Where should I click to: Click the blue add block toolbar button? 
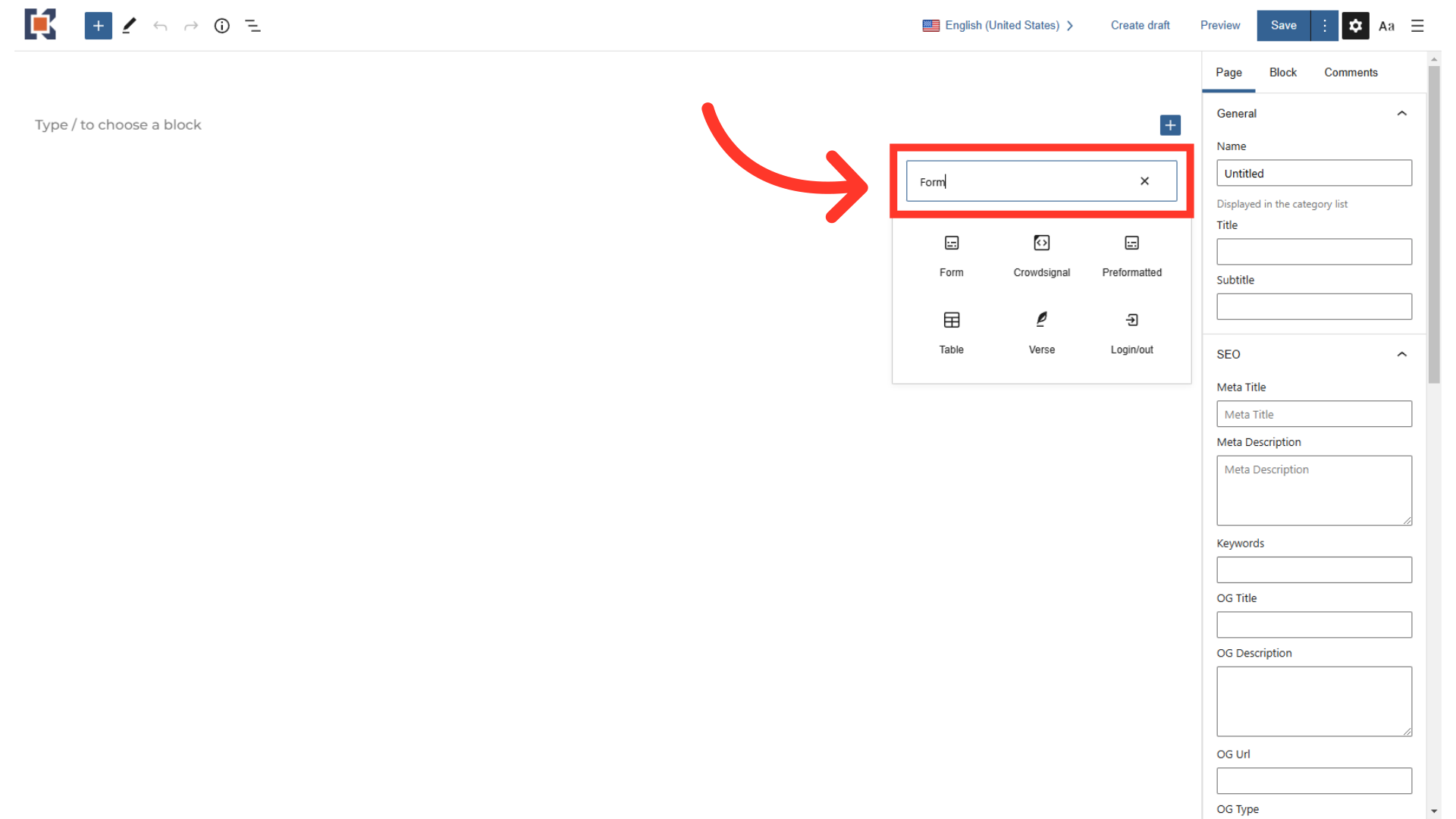tap(98, 26)
